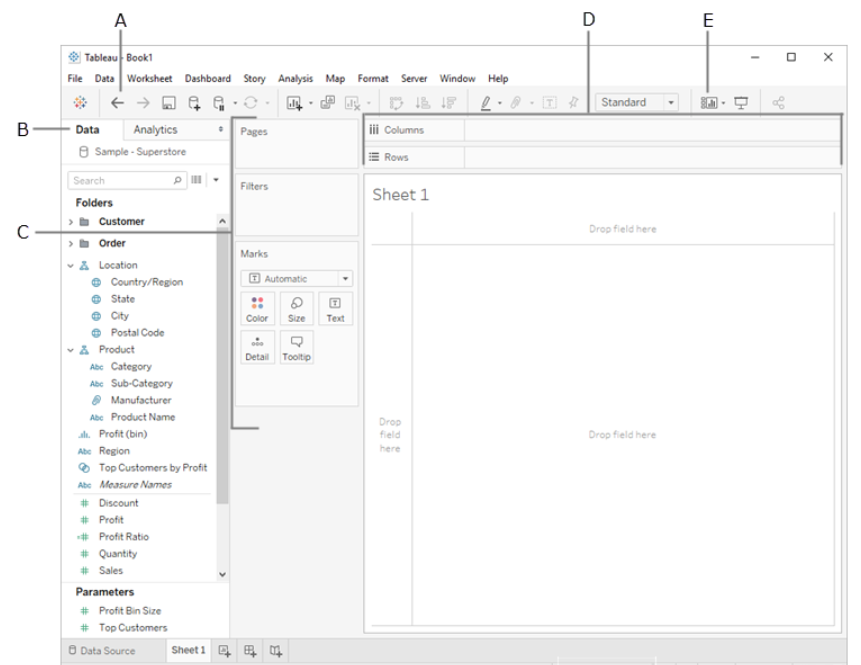
Task: Select the Sample - Superstore data source
Action: pos(133,152)
